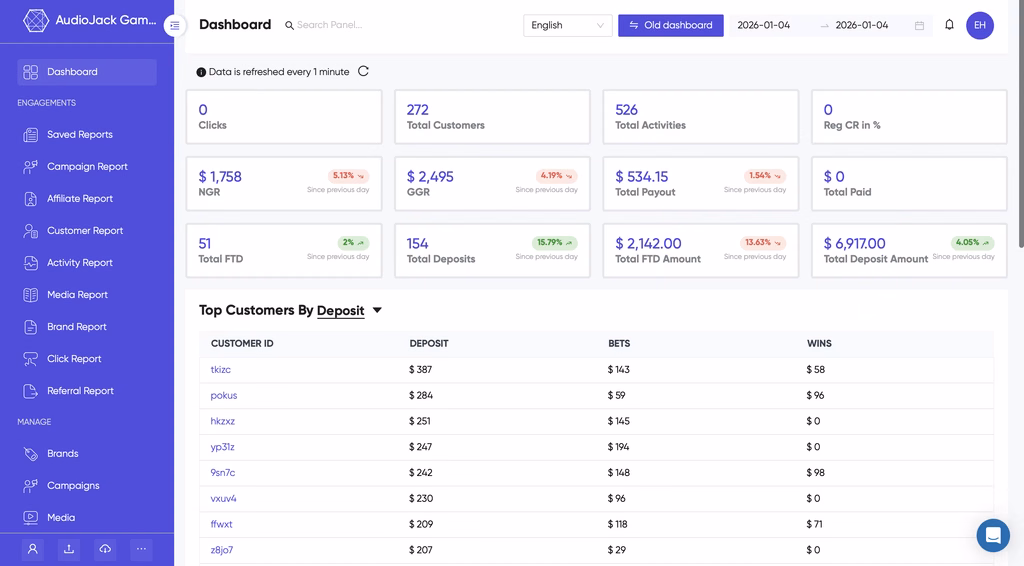Open customer pokus link
1024x566 pixels.
[223, 395]
